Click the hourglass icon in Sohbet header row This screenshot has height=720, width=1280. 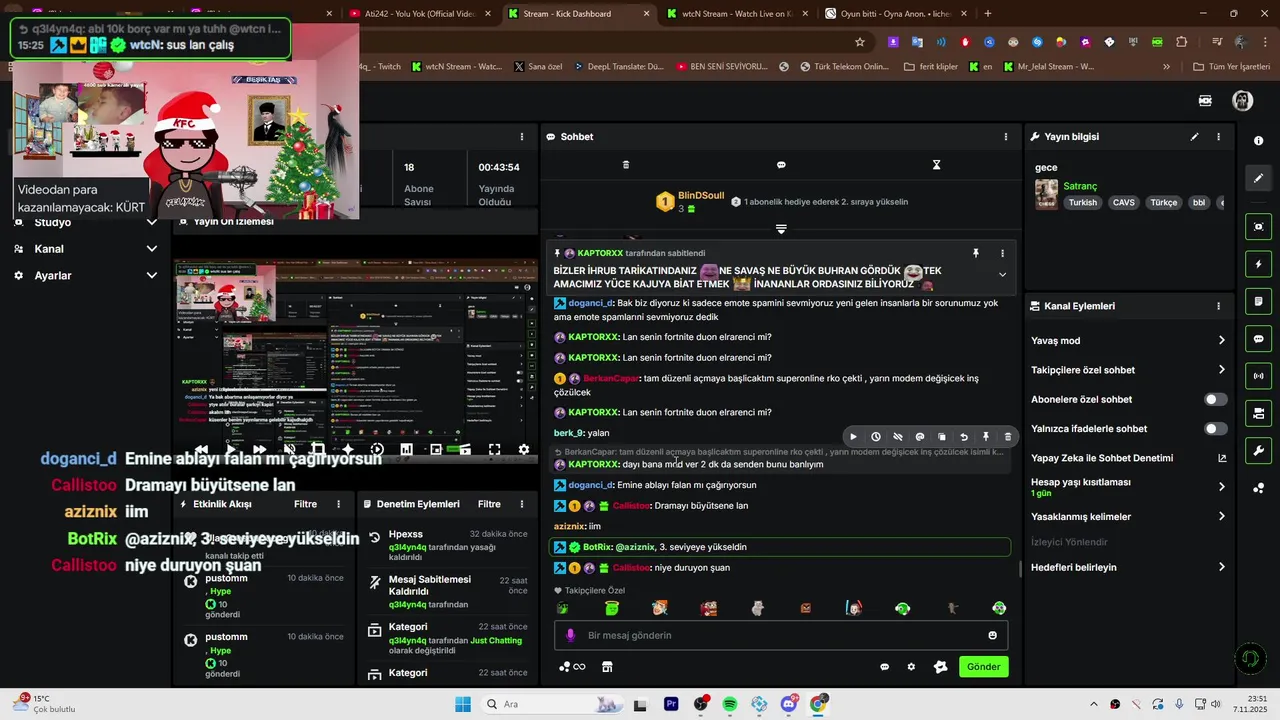[x=937, y=165]
